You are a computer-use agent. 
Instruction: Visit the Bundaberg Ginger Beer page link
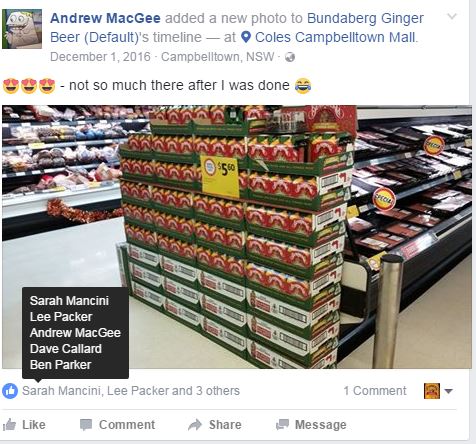(237, 28)
